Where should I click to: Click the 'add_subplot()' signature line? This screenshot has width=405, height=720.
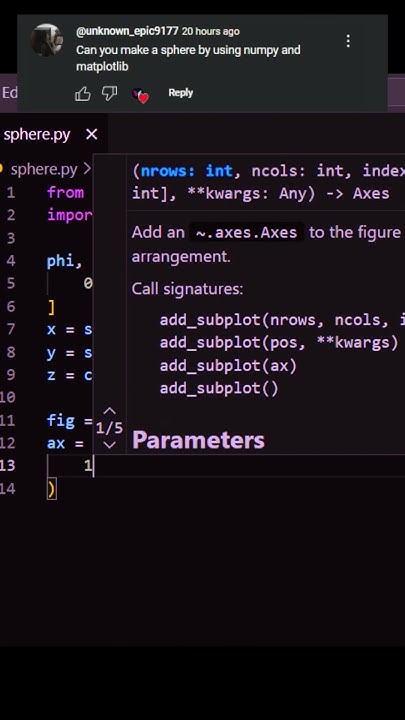(x=219, y=389)
